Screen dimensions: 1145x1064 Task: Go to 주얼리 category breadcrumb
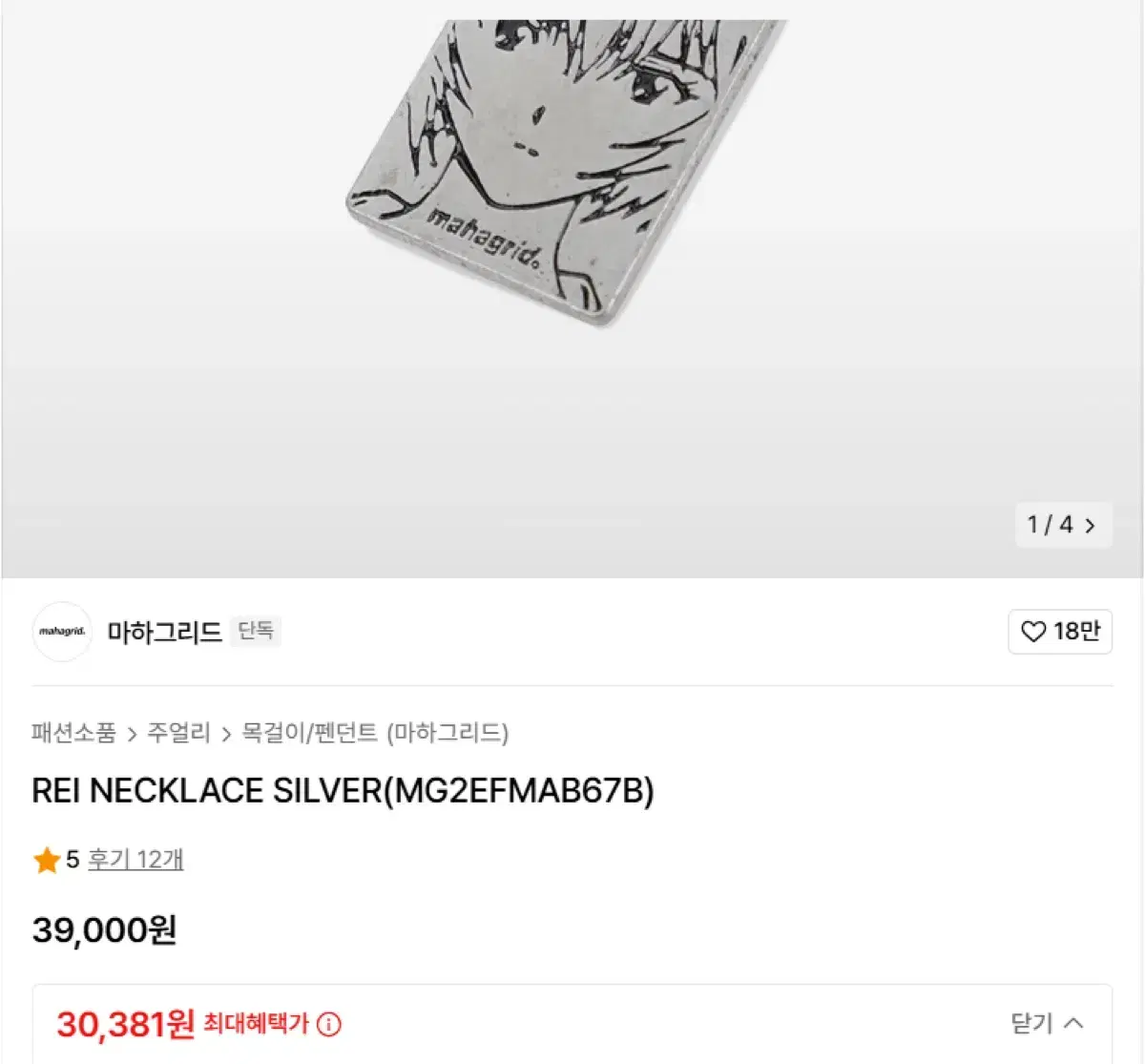point(178,733)
